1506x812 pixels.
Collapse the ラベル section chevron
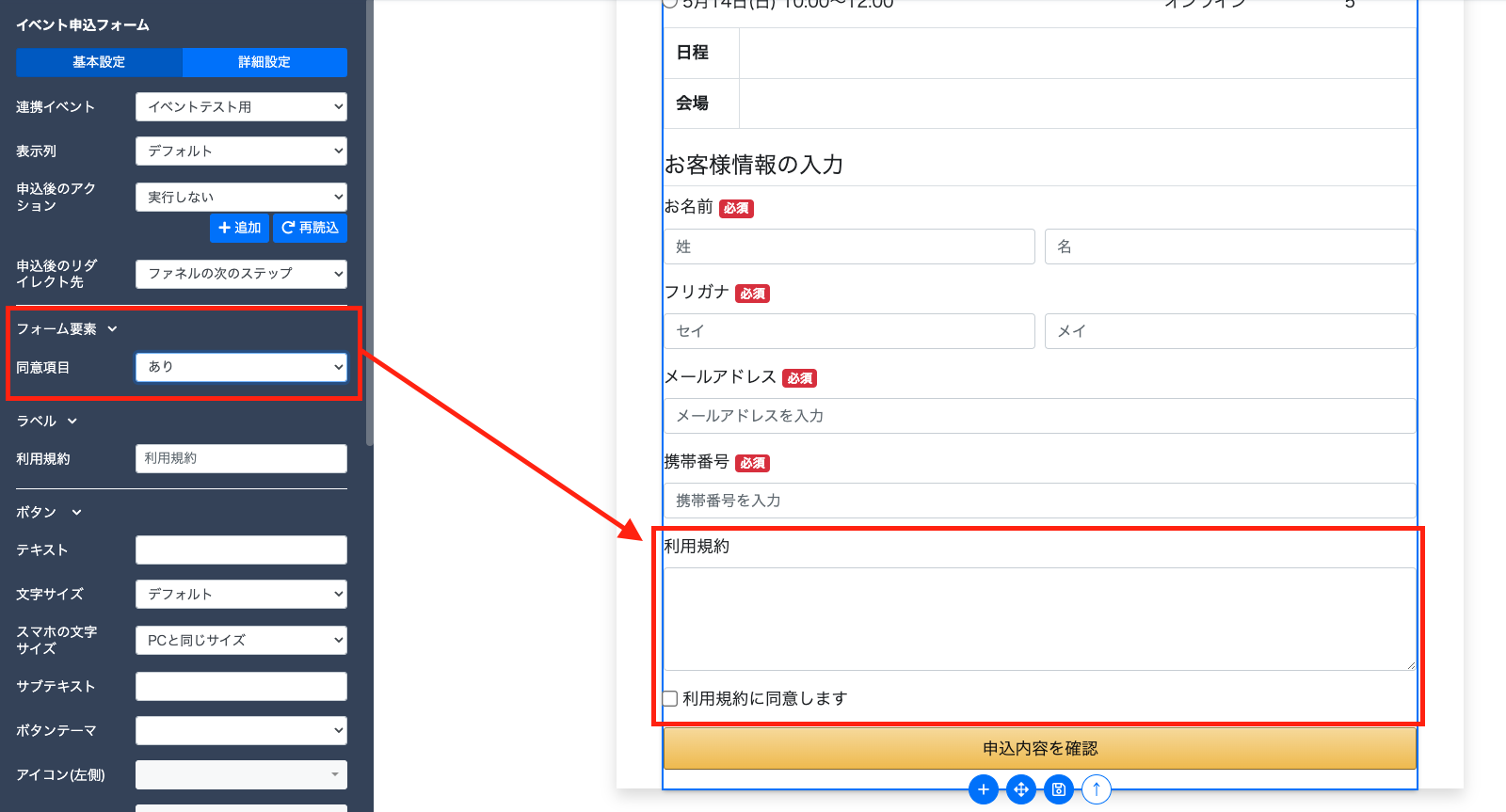(x=72, y=422)
